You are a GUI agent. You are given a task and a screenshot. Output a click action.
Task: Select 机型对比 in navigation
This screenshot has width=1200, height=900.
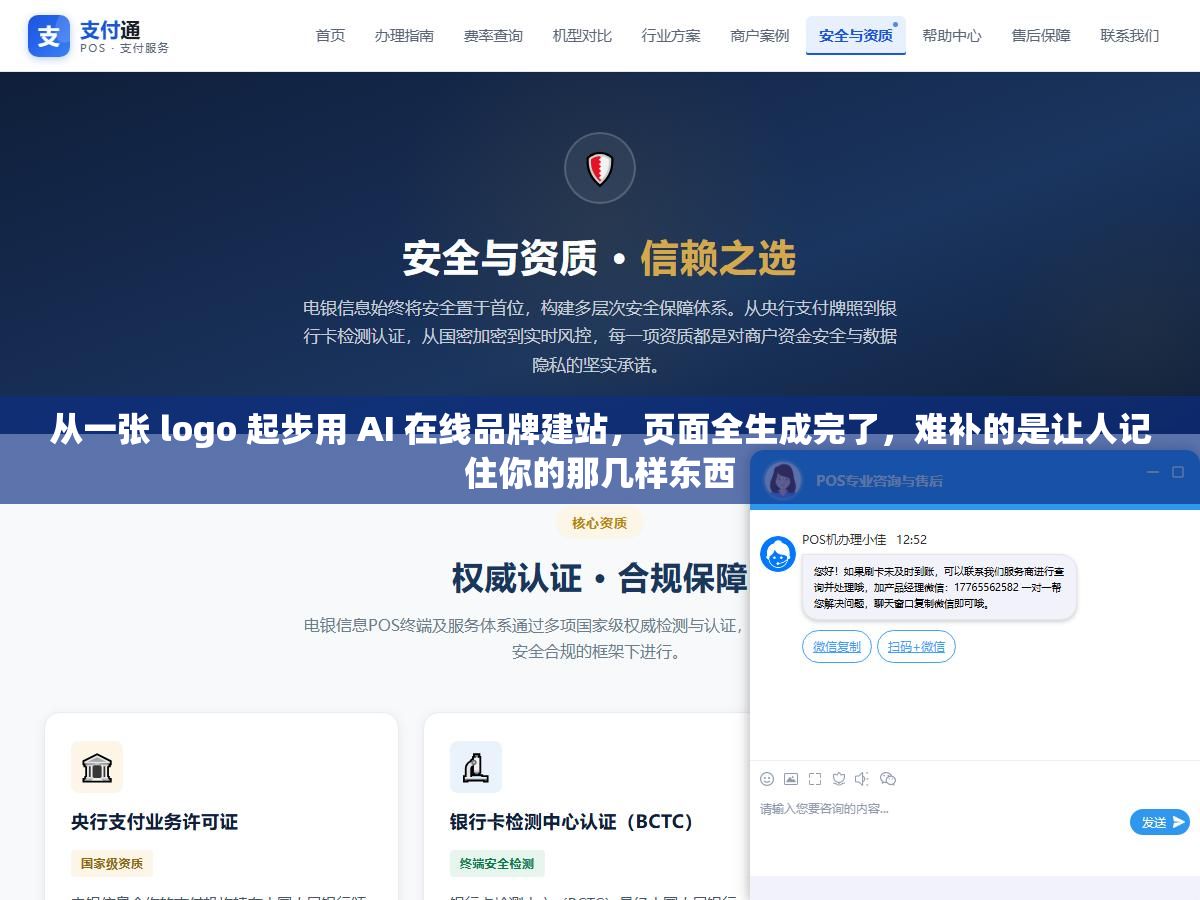(x=582, y=35)
